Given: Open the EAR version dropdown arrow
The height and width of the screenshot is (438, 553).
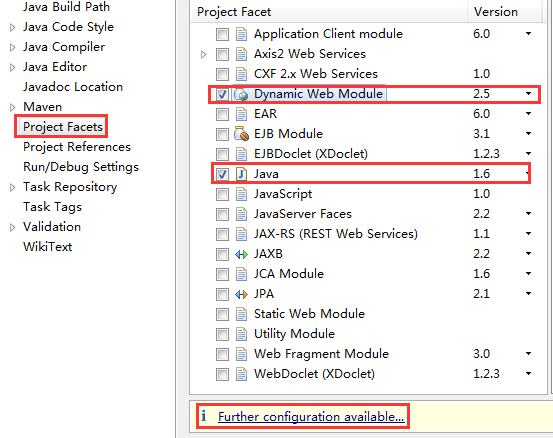Looking at the screenshot, I should tap(528, 114).
